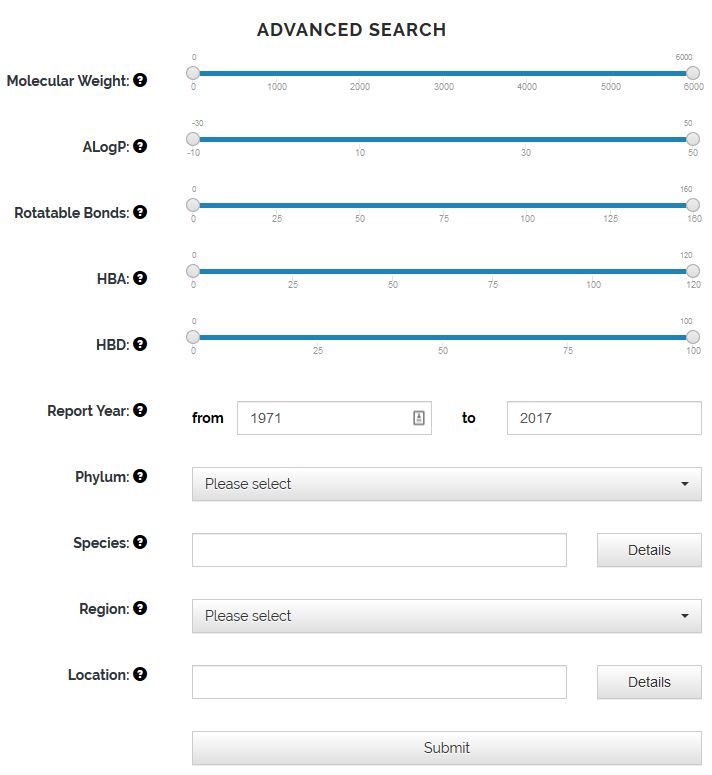Open the Phylum dropdown
Screen dimensions: 712x775
tap(446, 484)
